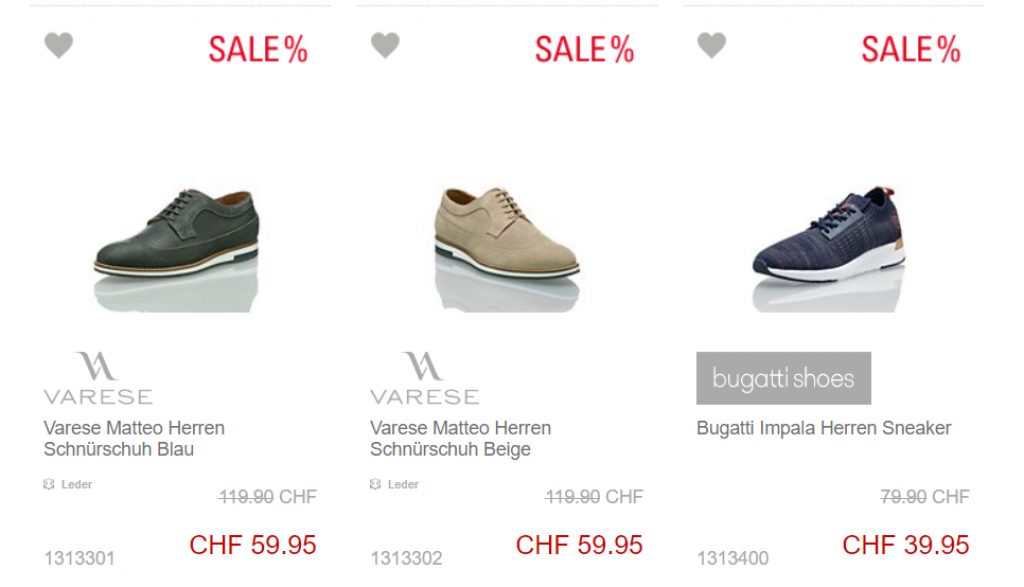Open Varese Matteo Herren Schnürschuh Beige link

[460, 438]
